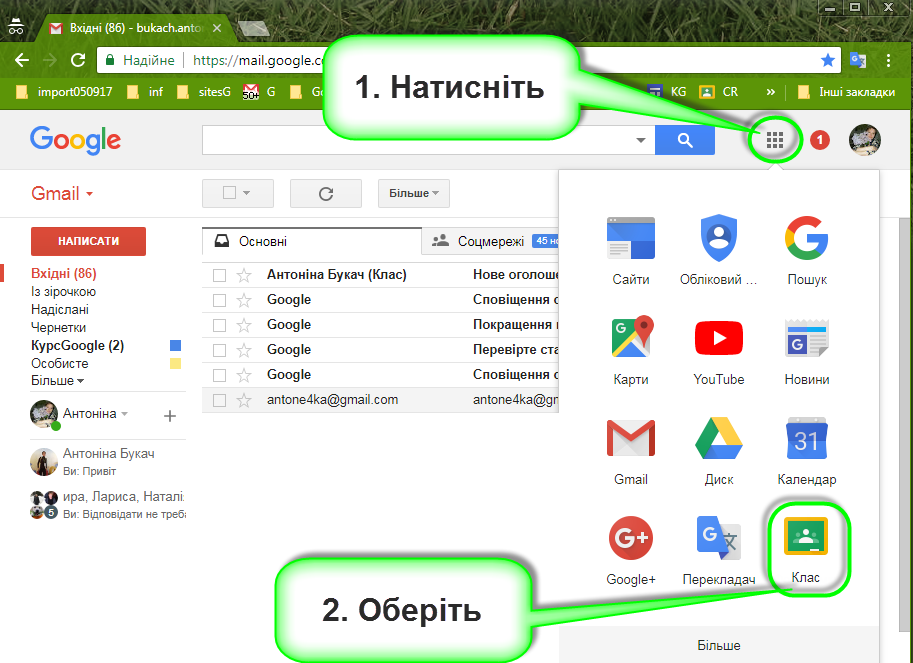Open Календар (Calendar) app
913x663 pixels.
coord(806,451)
